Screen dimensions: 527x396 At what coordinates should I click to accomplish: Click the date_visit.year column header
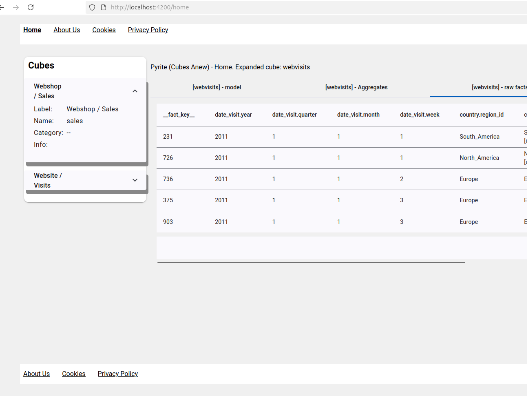[233, 115]
